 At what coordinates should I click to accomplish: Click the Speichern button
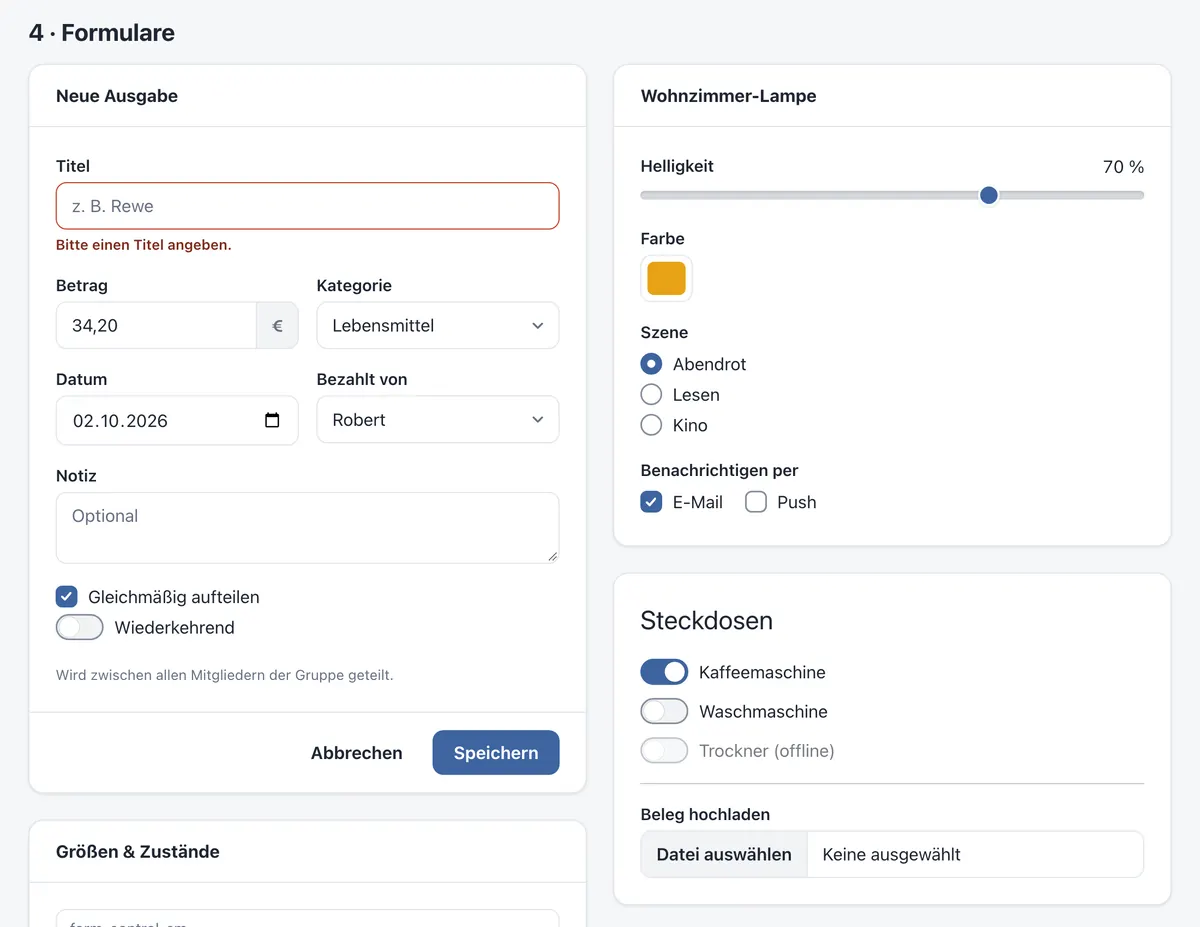coord(496,753)
